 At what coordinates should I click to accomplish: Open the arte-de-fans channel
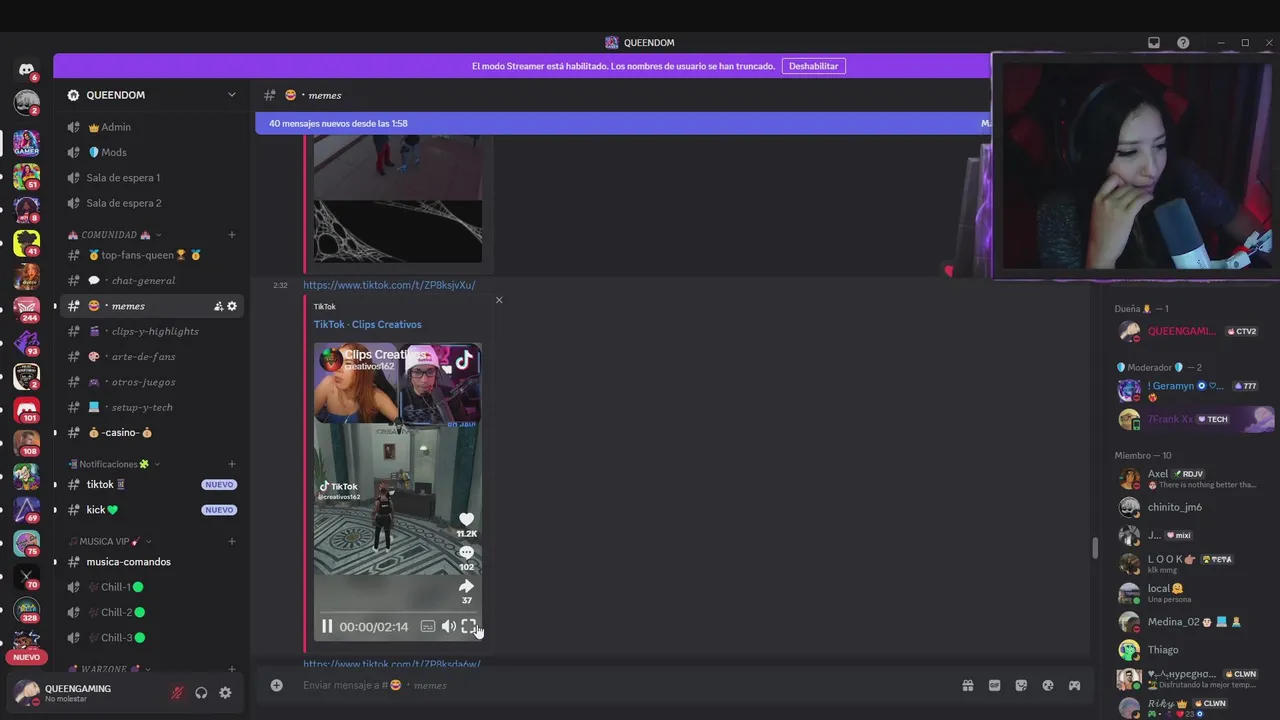152,356
